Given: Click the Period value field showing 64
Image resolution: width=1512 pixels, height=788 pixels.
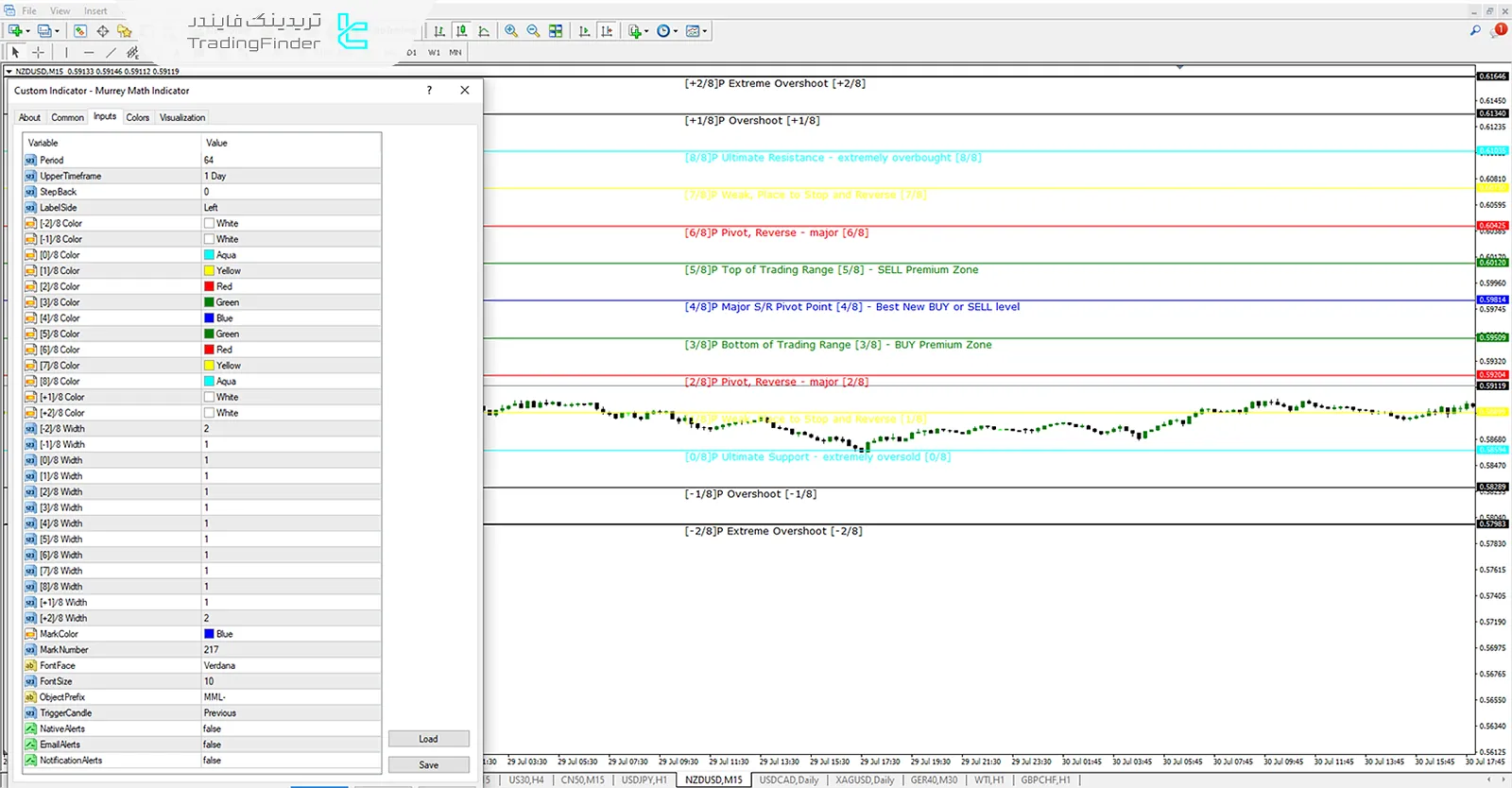Looking at the screenshot, I should (x=209, y=160).
